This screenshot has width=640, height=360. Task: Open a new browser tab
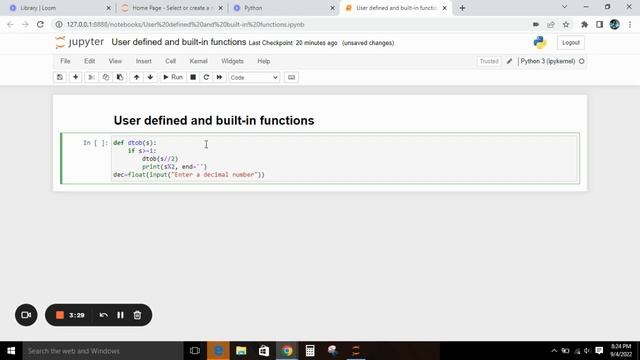pyautogui.click(x=462, y=8)
